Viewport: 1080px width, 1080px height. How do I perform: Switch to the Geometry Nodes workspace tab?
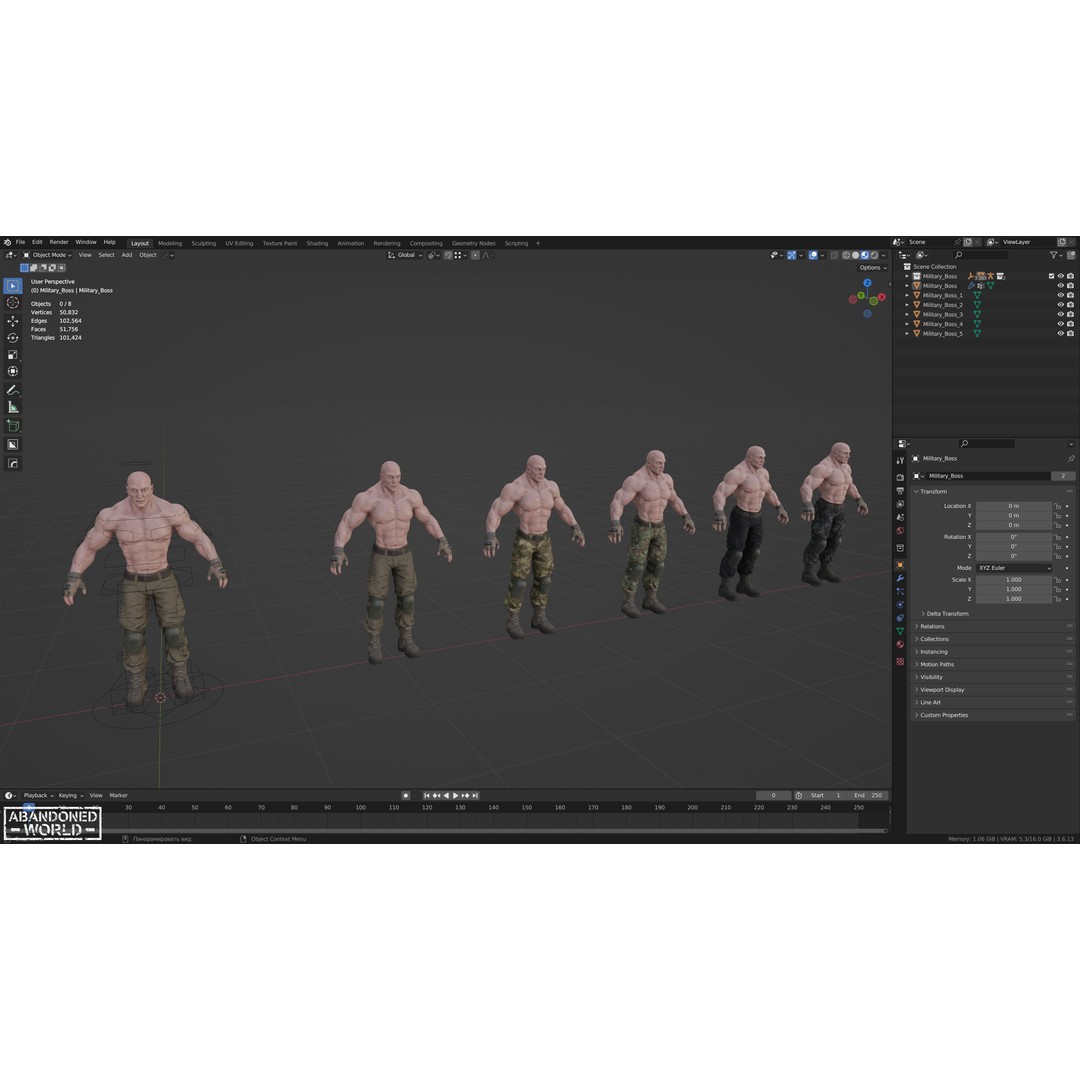pos(474,244)
